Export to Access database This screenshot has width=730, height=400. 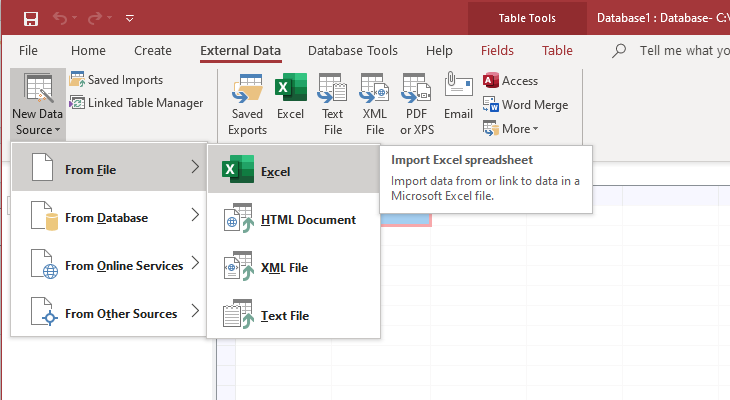(510, 81)
